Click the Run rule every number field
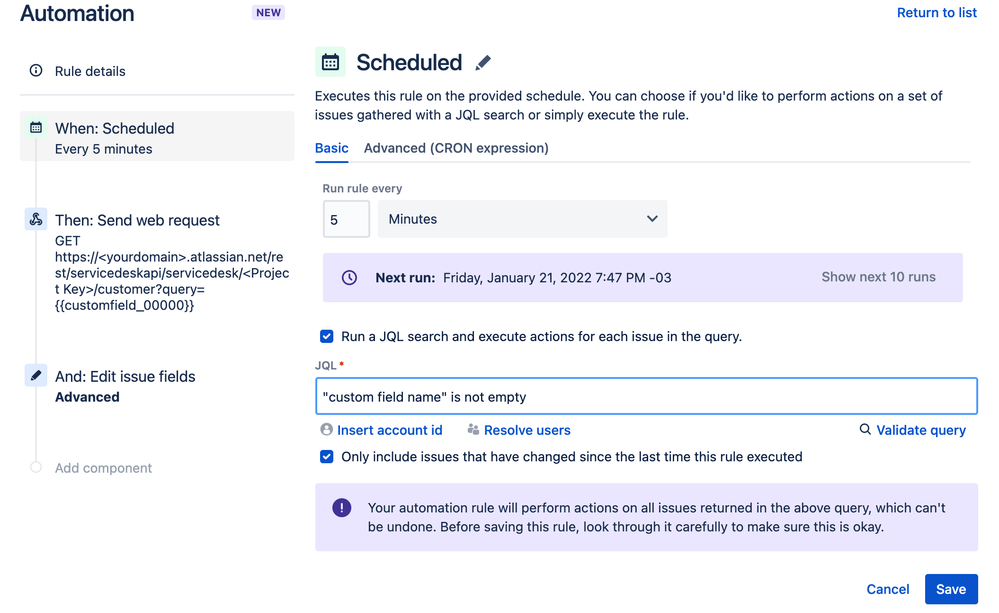The height and width of the screenshot is (613, 999). coord(346,219)
